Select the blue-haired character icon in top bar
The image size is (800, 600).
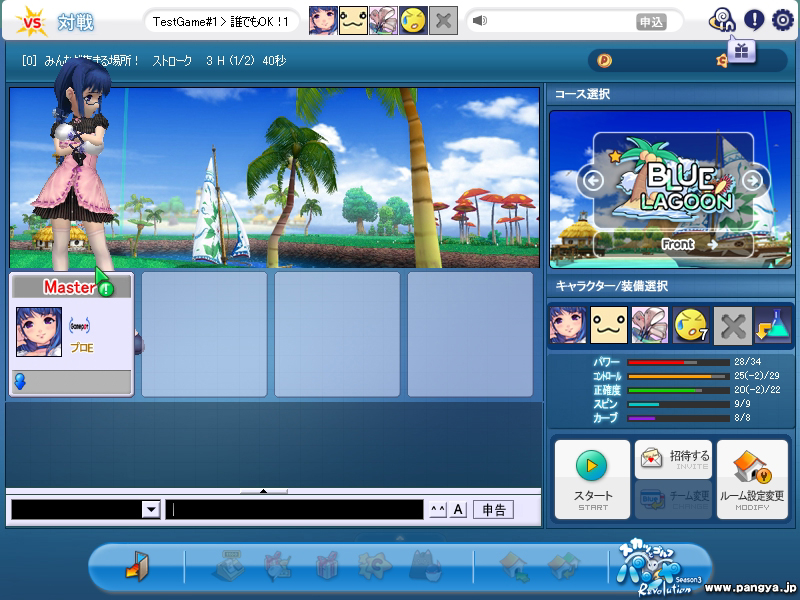[x=323, y=20]
